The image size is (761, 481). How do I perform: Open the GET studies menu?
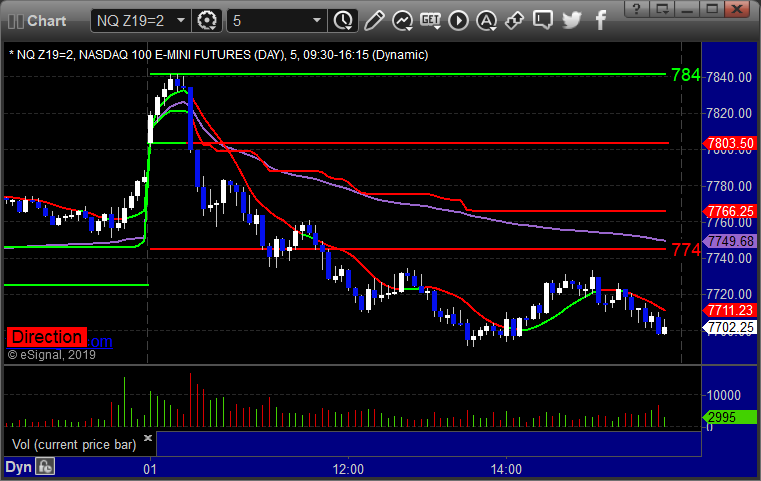(430, 21)
